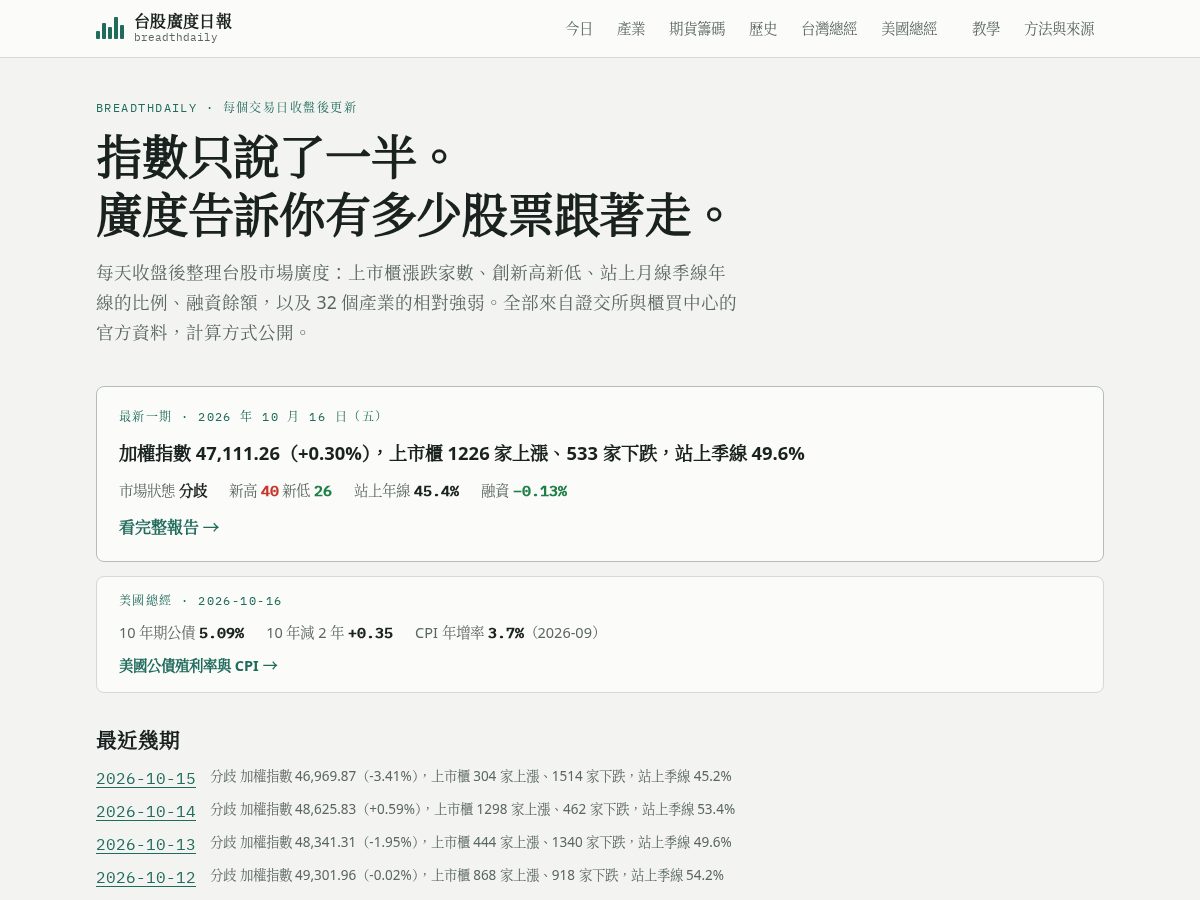Click the 市場狀態 分歧 label

click(163, 491)
